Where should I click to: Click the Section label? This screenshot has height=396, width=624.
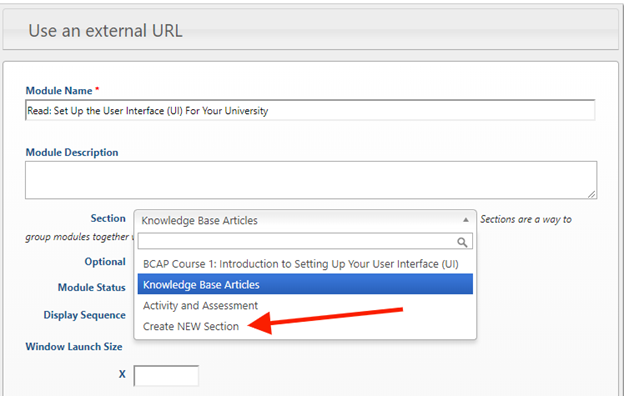coord(108,218)
